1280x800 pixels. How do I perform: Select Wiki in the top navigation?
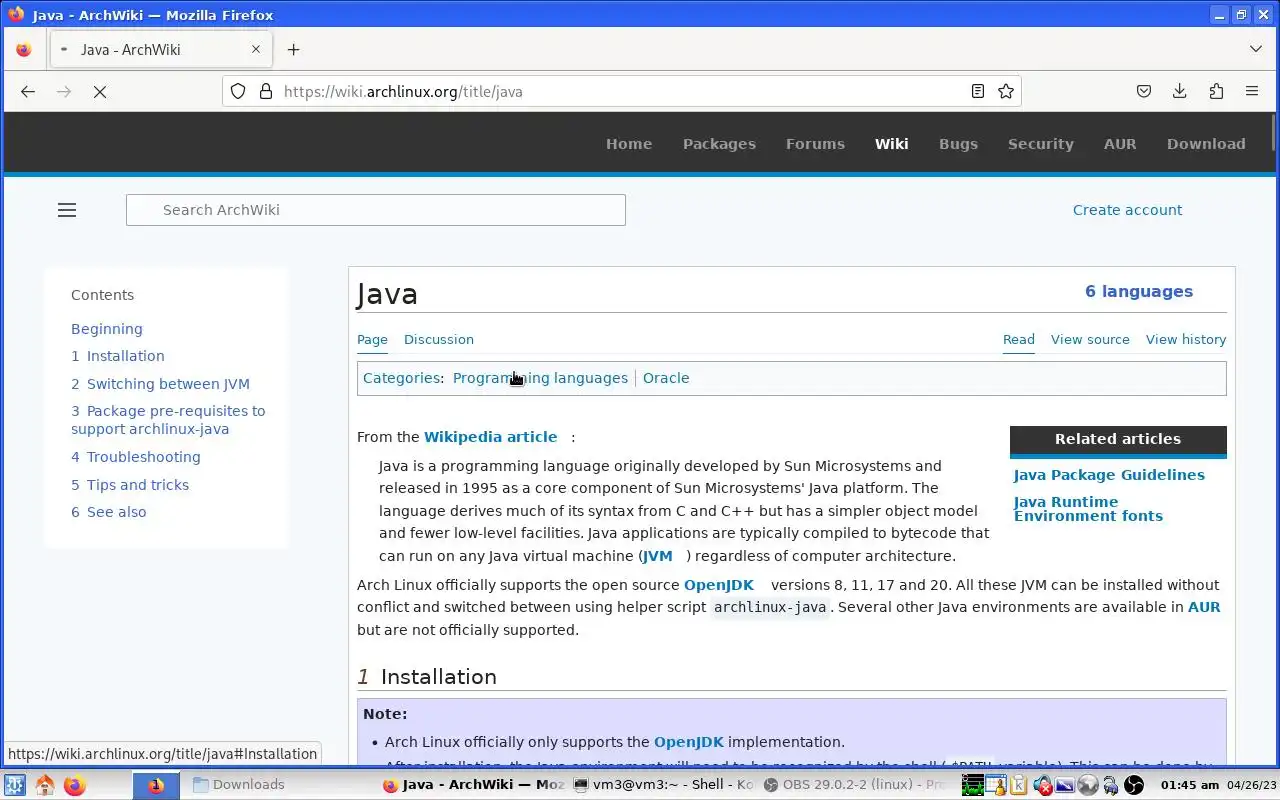892,144
